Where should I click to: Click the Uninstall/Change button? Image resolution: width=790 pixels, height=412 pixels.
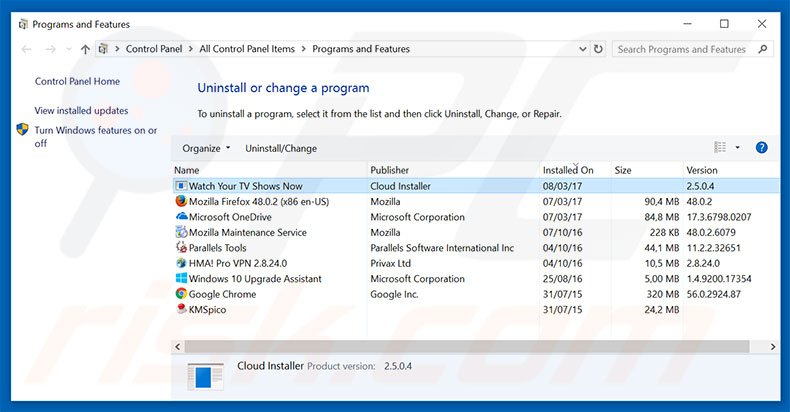click(281, 149)
